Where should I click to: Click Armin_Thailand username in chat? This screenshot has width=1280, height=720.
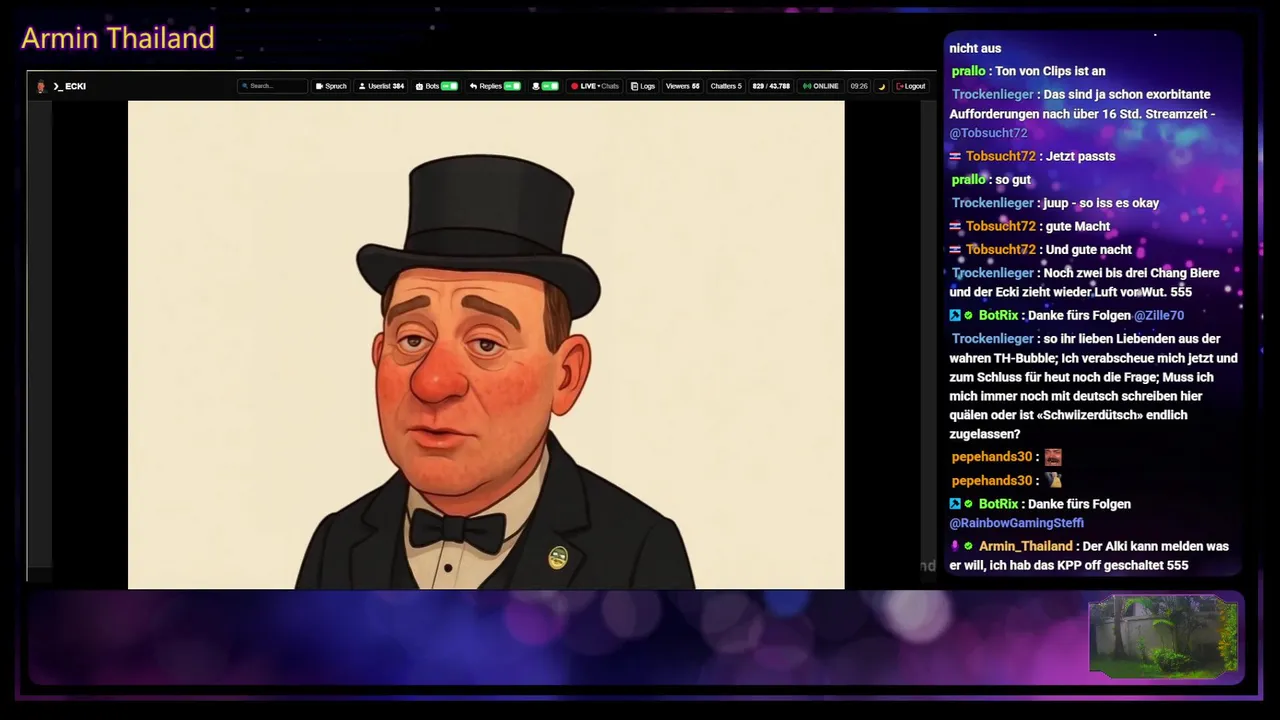click(1025, 546)
